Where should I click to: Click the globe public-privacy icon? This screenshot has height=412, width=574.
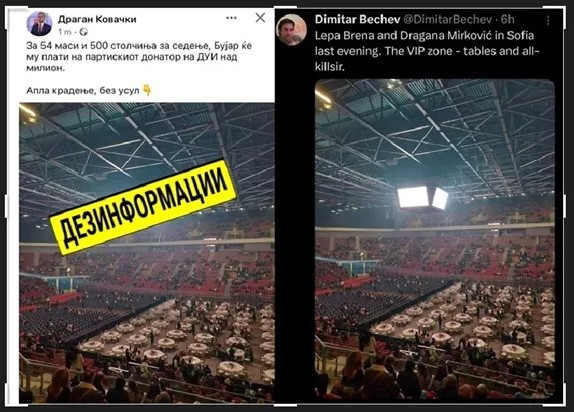[83, 32]
